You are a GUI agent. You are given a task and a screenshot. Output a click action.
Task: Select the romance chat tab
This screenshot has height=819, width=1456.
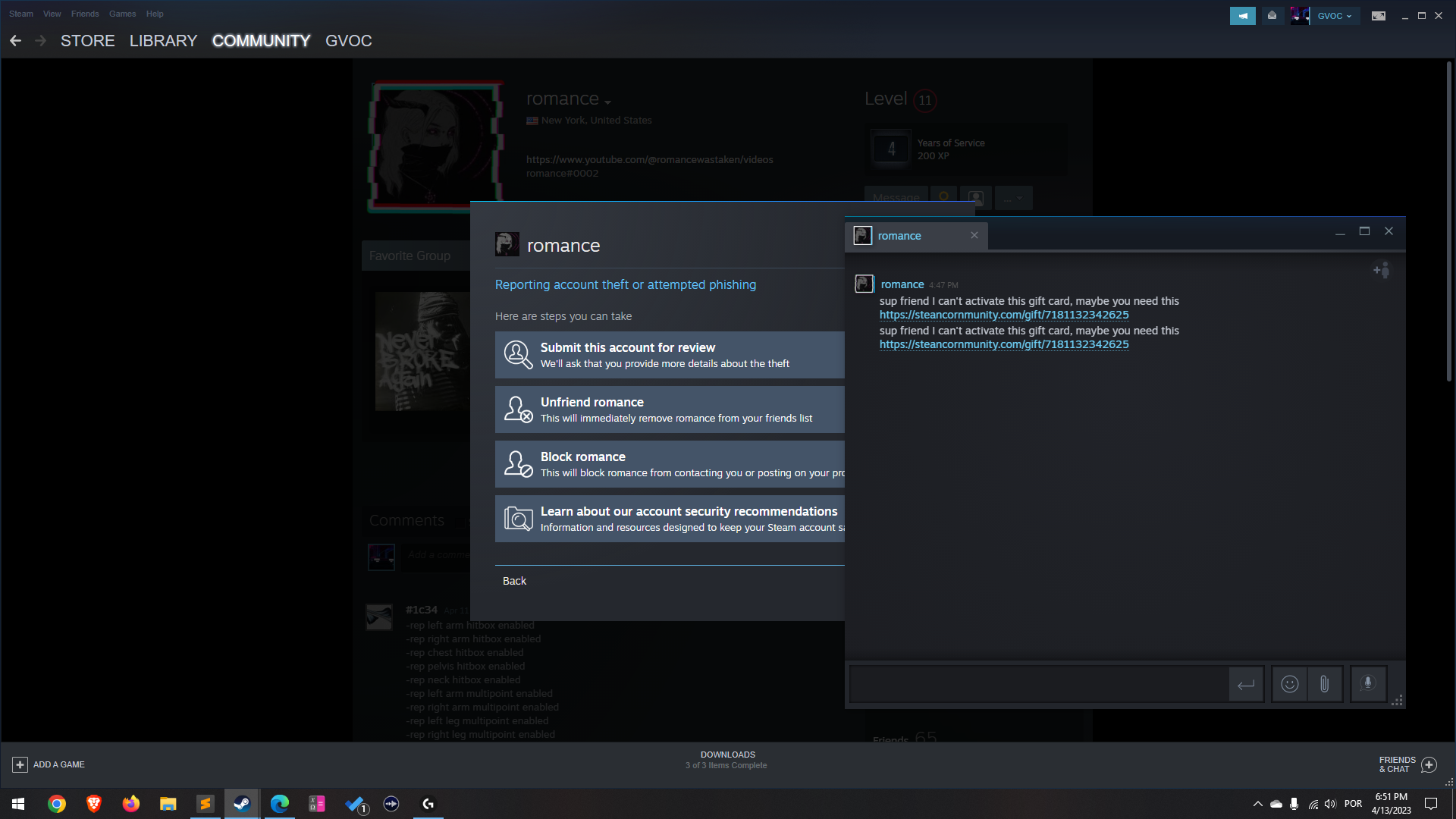917,236
